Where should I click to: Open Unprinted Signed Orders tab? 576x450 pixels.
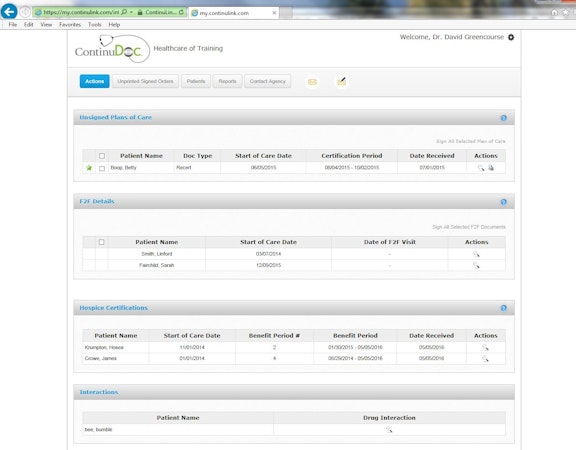(x=145, y=81)
